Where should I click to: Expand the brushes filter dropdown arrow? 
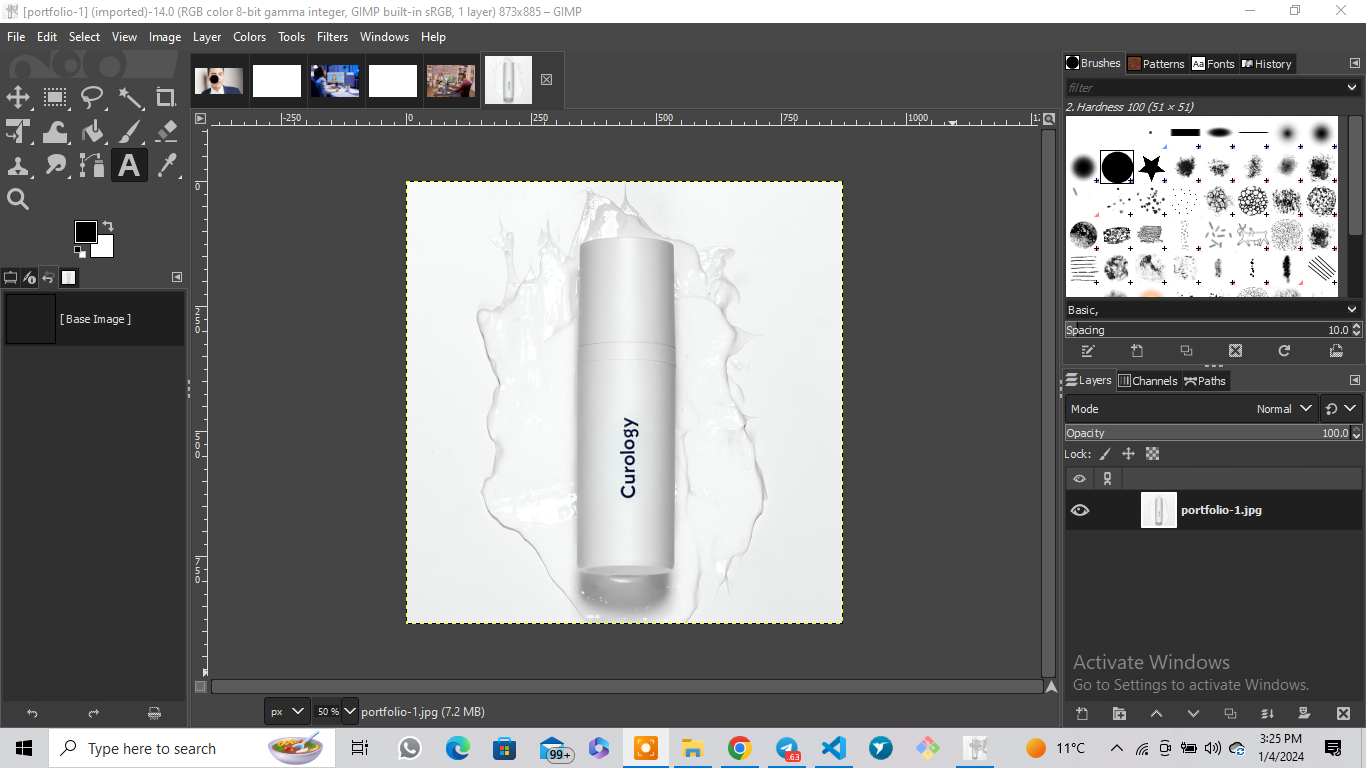coord(1352,88)
